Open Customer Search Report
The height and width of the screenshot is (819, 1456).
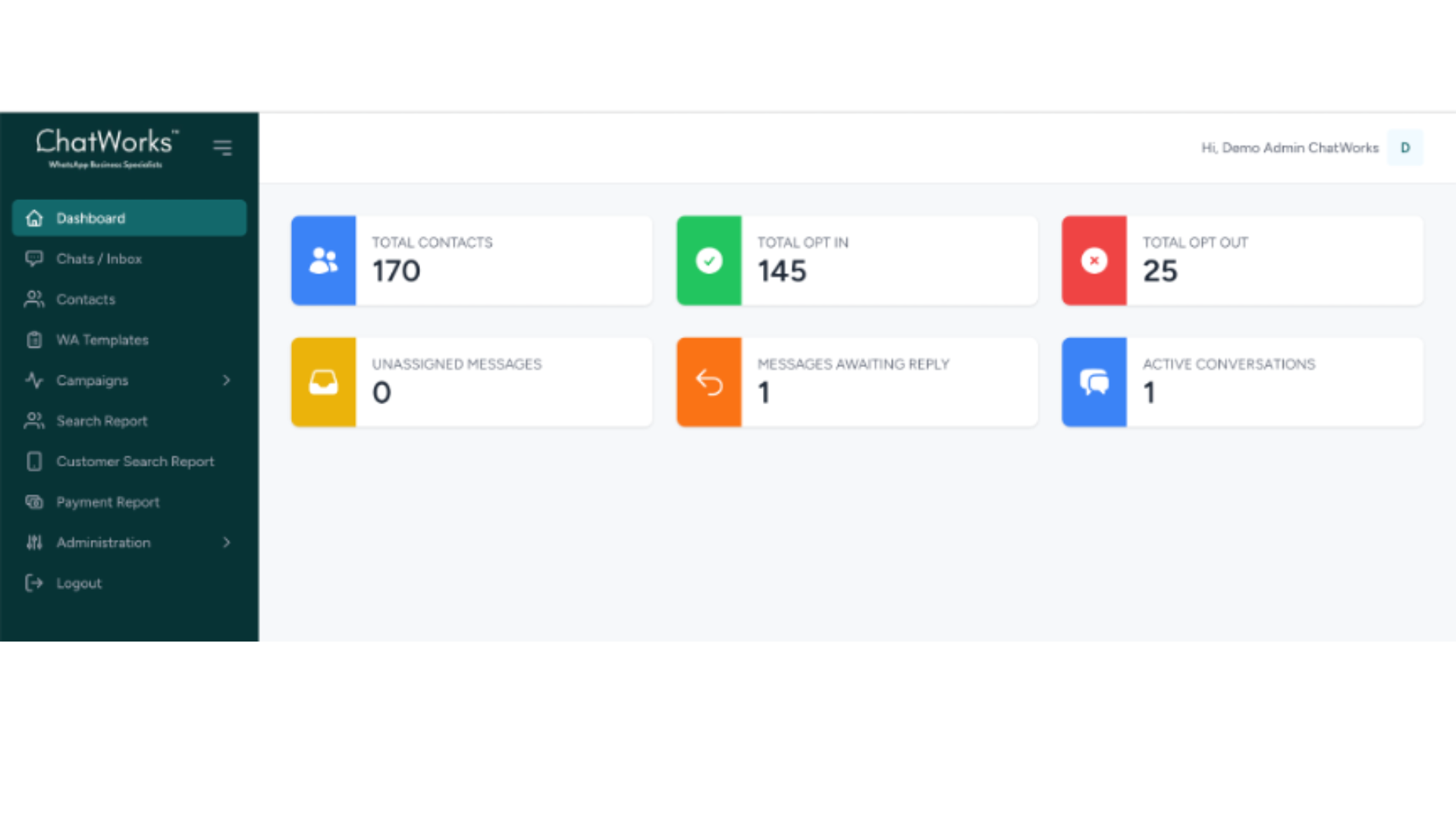129,461
